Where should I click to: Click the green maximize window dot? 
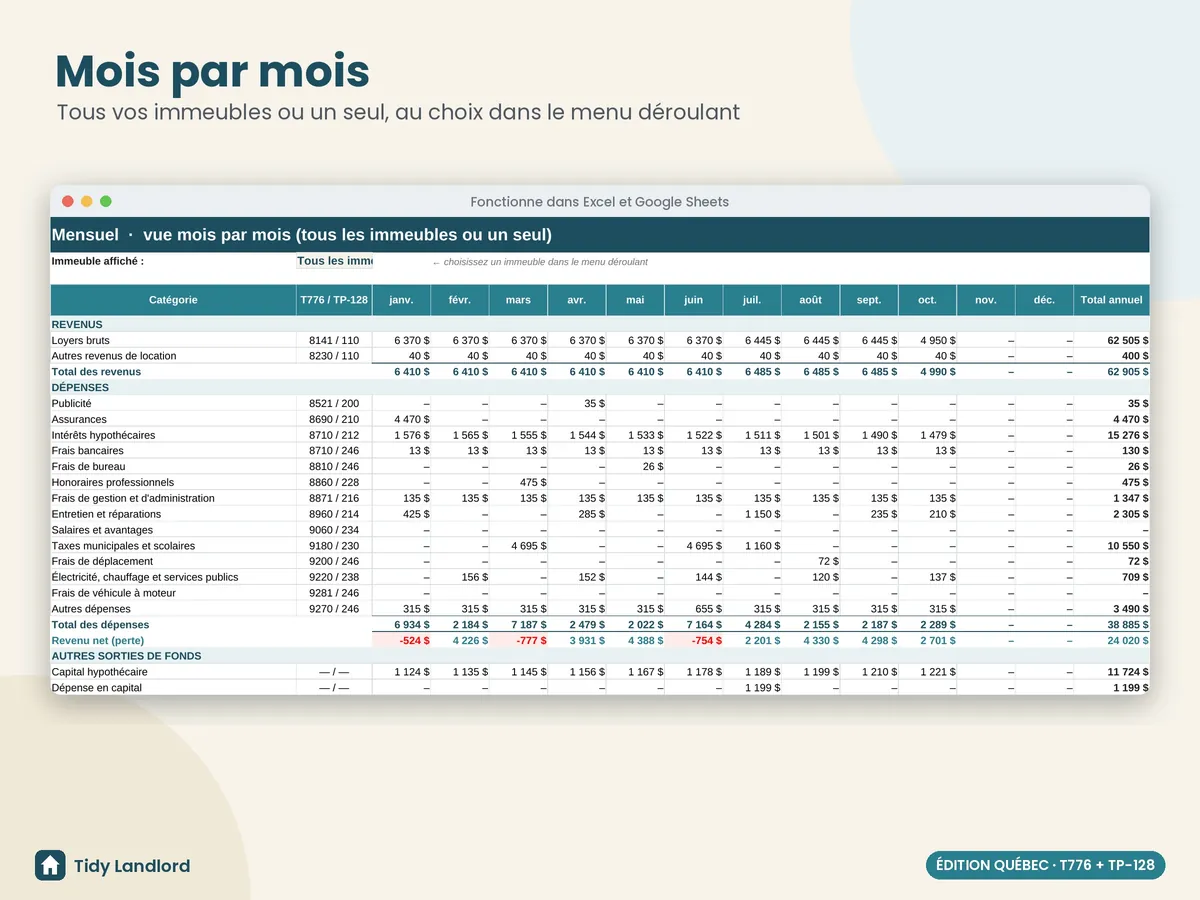pos(105,201)
